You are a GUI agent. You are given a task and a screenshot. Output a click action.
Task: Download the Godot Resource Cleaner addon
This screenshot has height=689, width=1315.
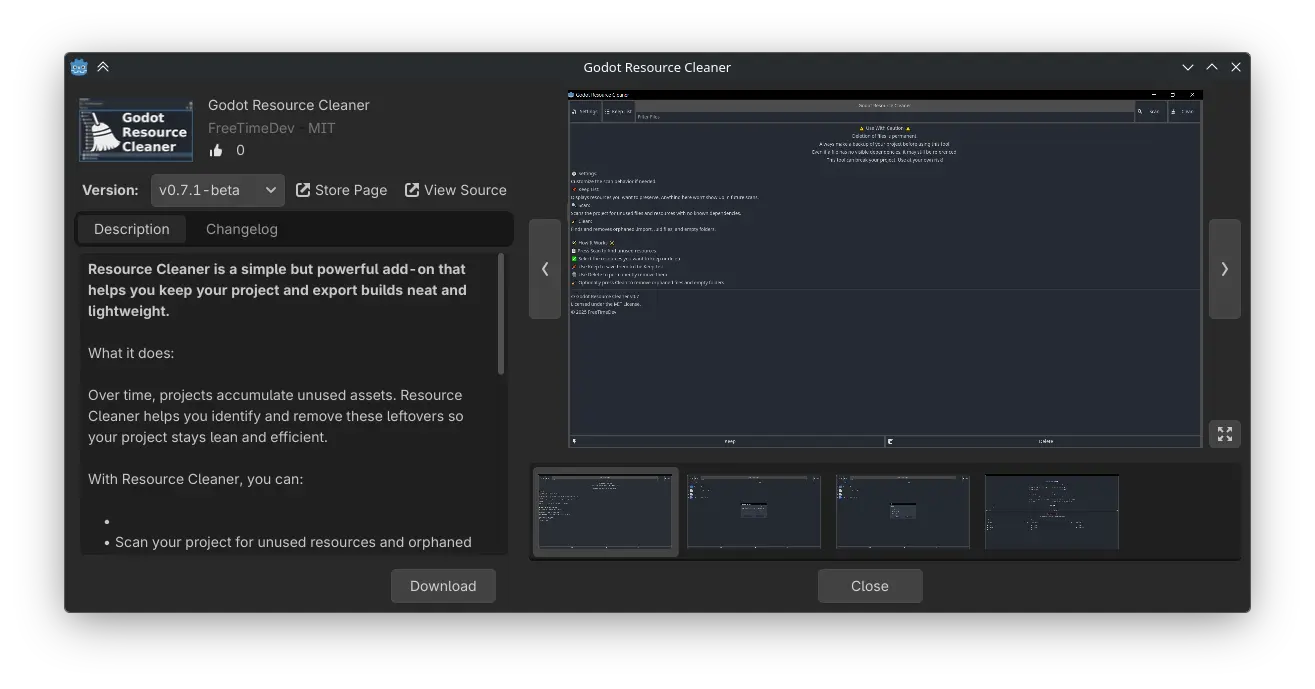[x=443, y=585]
